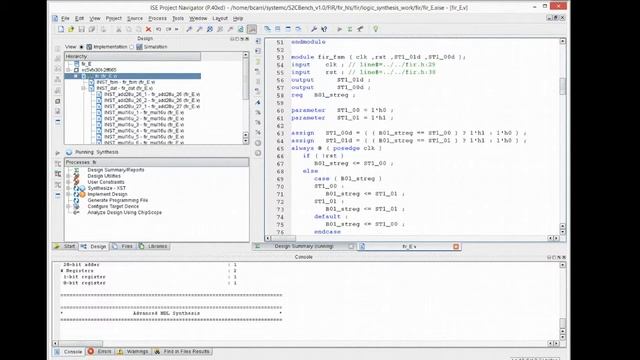Expand the User Constraints process node

click(x=69, y=182)
